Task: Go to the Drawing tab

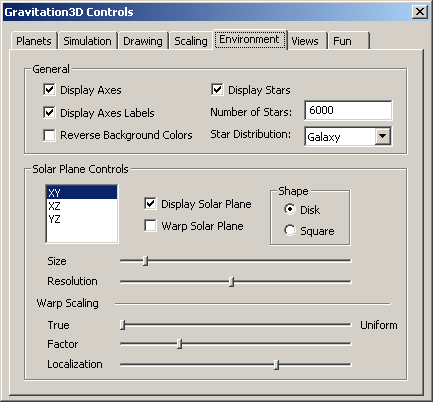Action: click(143, 41)
